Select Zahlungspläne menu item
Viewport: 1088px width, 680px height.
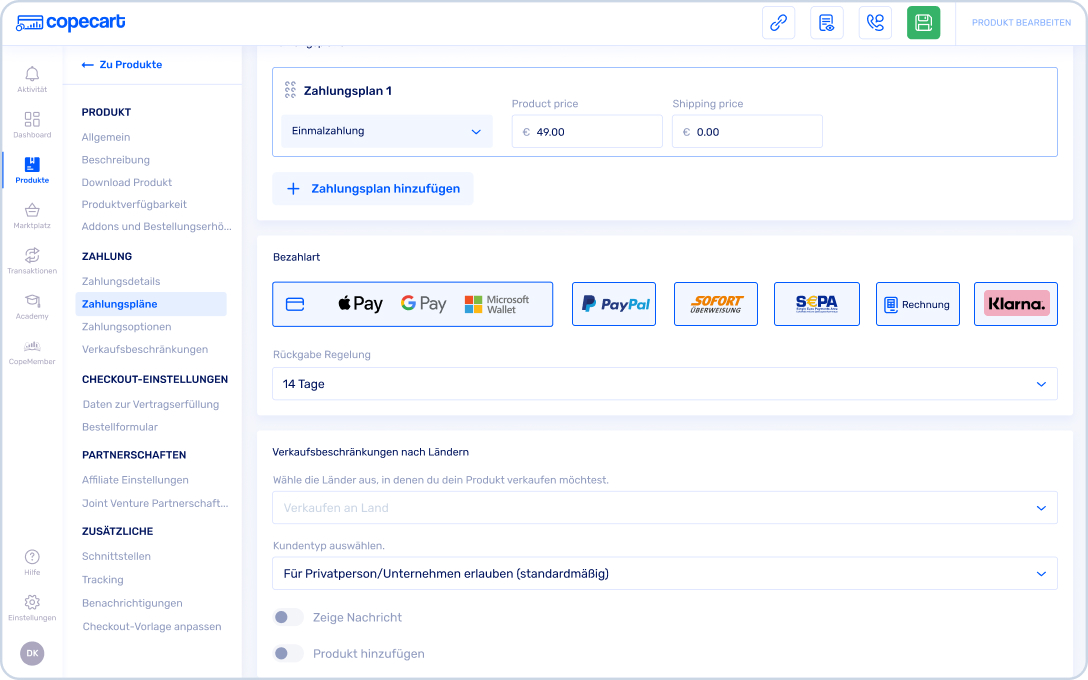(151, 304)
